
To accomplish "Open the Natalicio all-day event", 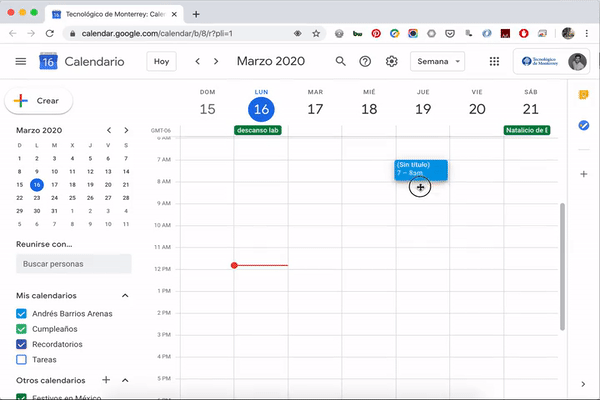I will coord(527,130).
